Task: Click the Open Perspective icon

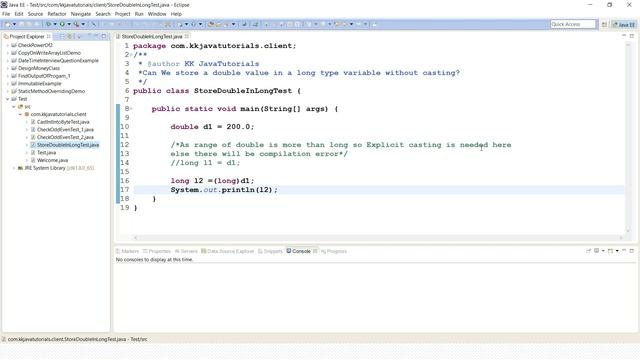Action: [604, 24]
